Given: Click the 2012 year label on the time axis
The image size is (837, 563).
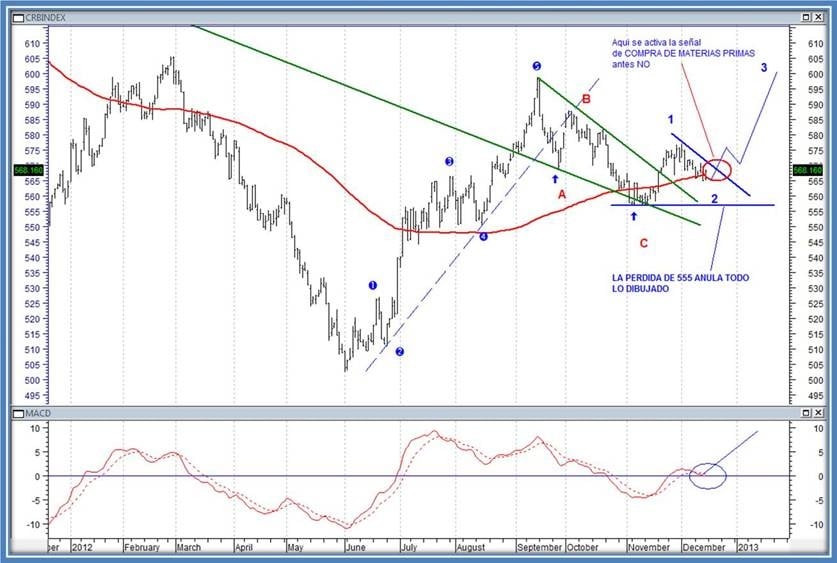Looking at the screenshot, I should 82,548.
